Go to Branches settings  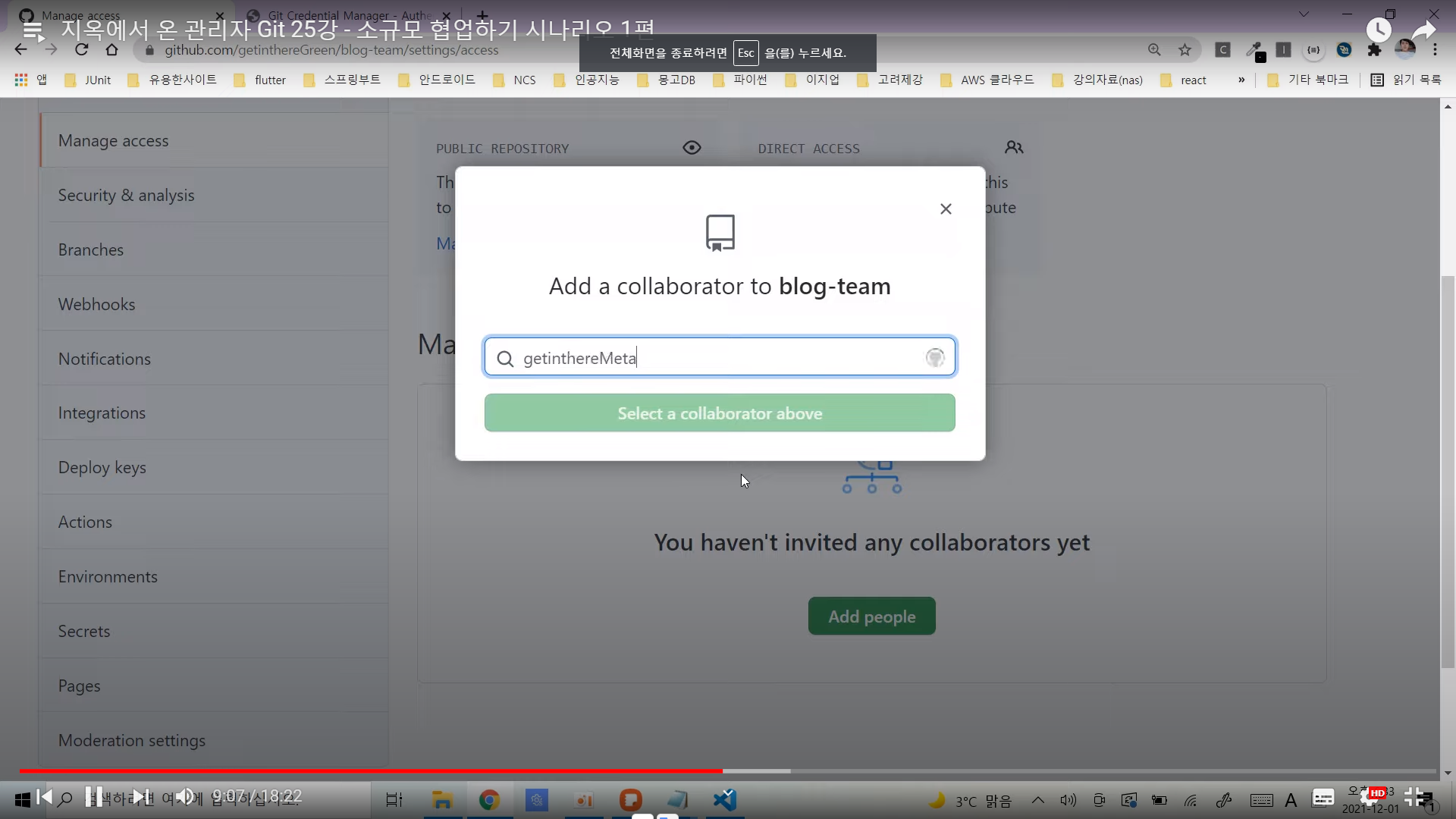click(214, 249)
